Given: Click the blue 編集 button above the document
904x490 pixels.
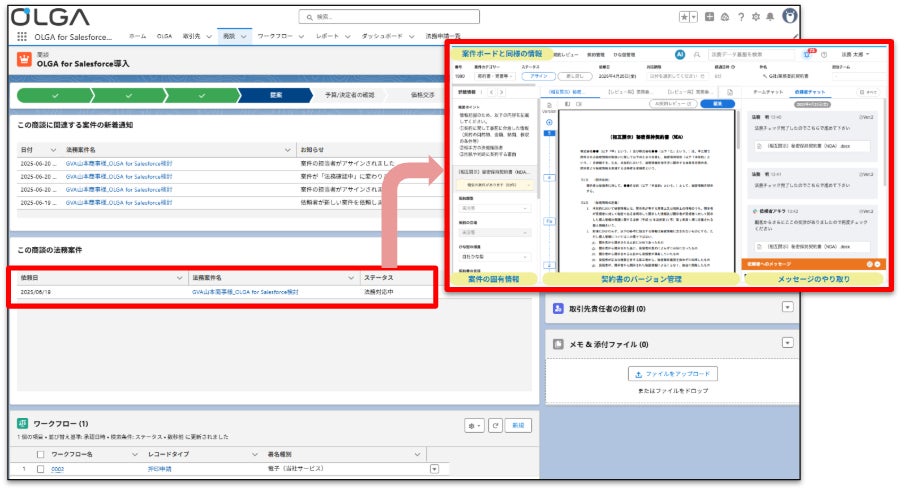Looking at the screenshot, I should coord(717,104).
